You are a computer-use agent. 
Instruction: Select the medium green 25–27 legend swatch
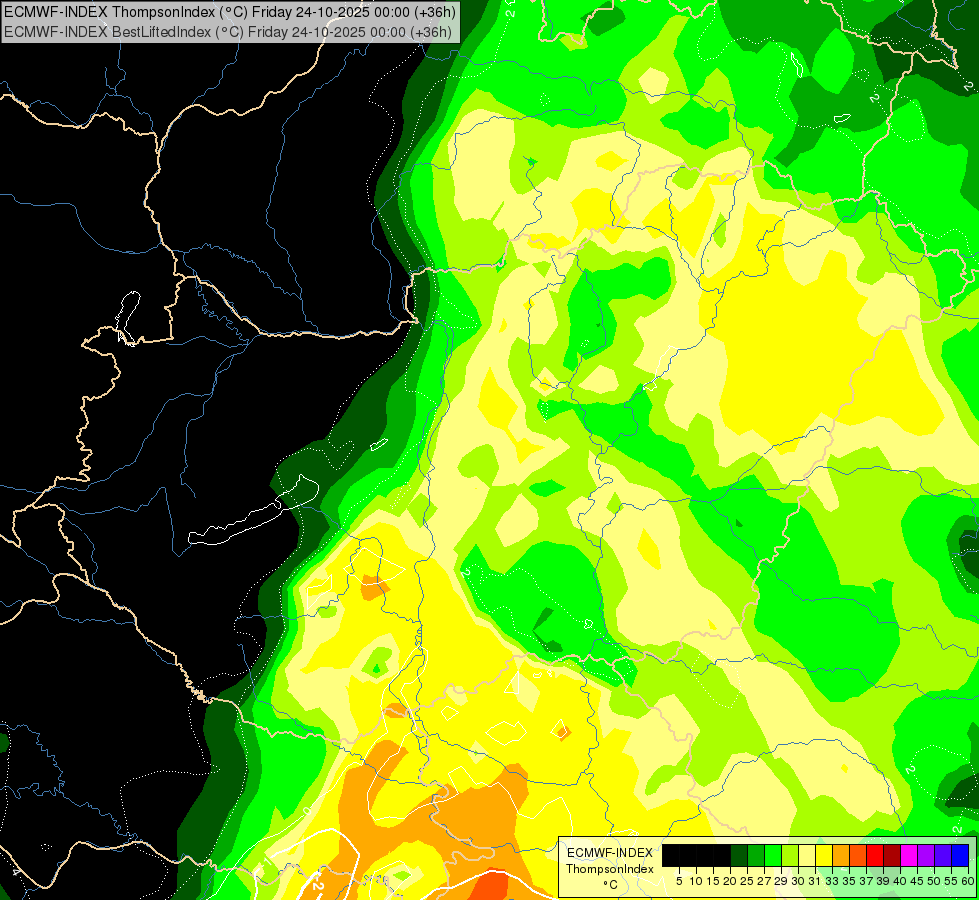(x=756, y=855)
